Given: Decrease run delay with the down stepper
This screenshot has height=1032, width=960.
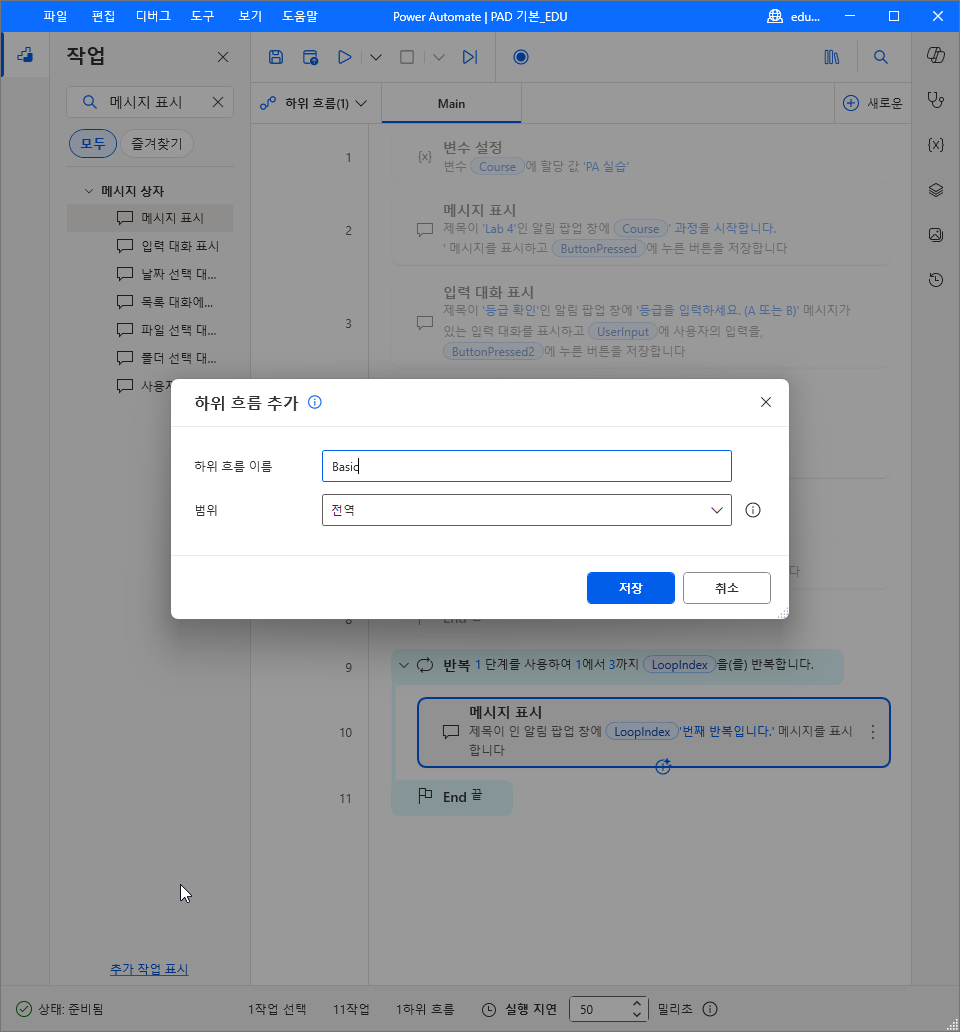Looking at the screenshot, I should pos(636,1014).
